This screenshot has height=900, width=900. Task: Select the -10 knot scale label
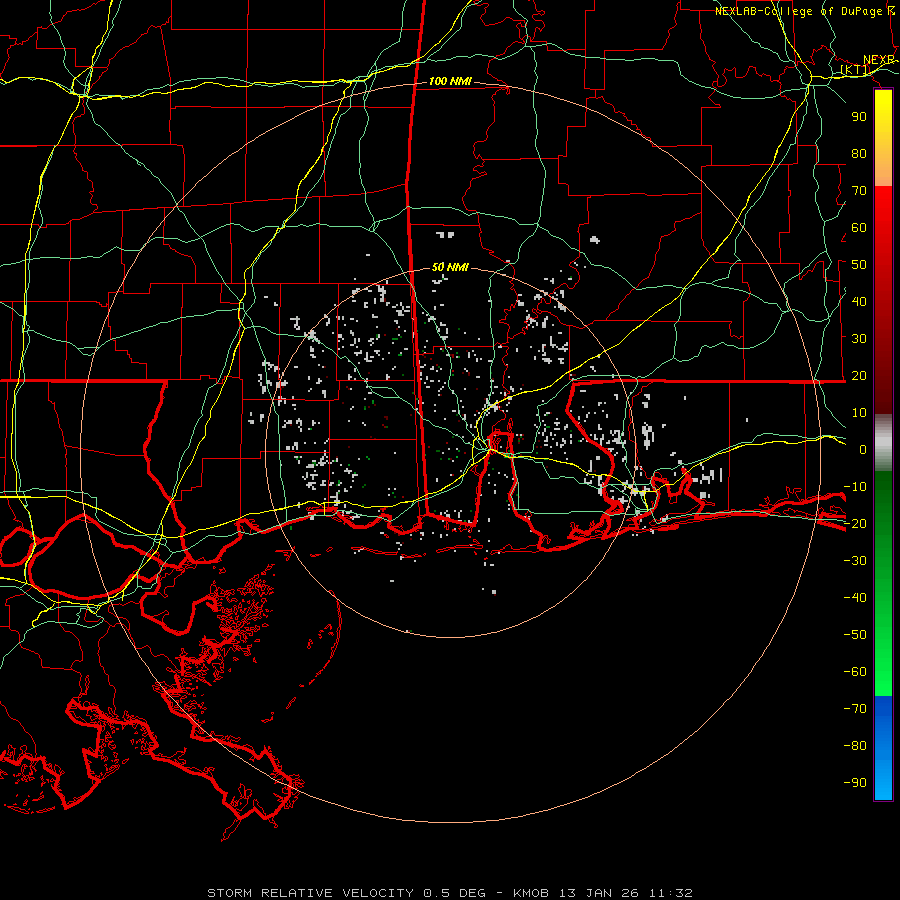(855, 487)
